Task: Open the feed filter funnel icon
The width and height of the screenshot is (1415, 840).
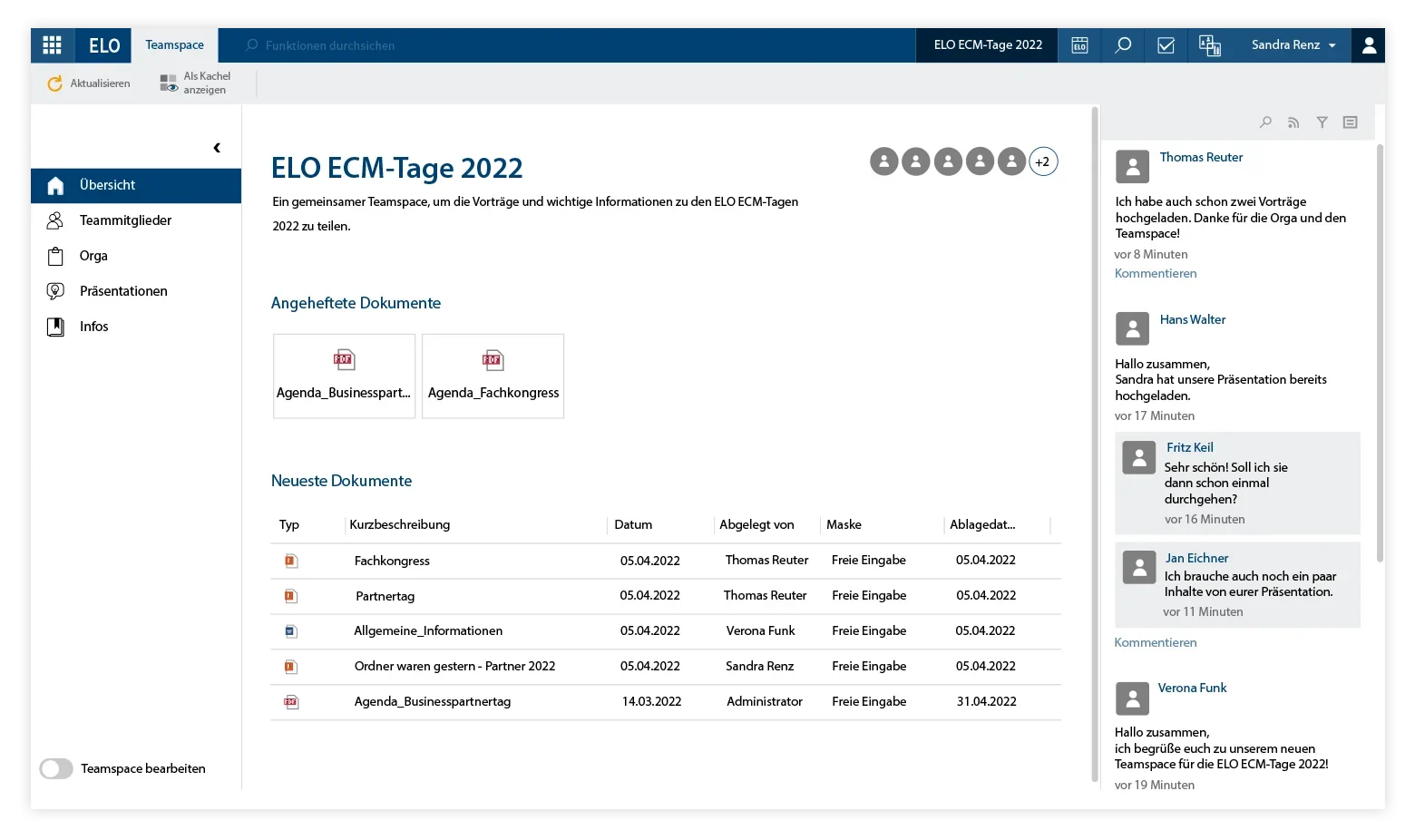Action: tap(1322, 122)
